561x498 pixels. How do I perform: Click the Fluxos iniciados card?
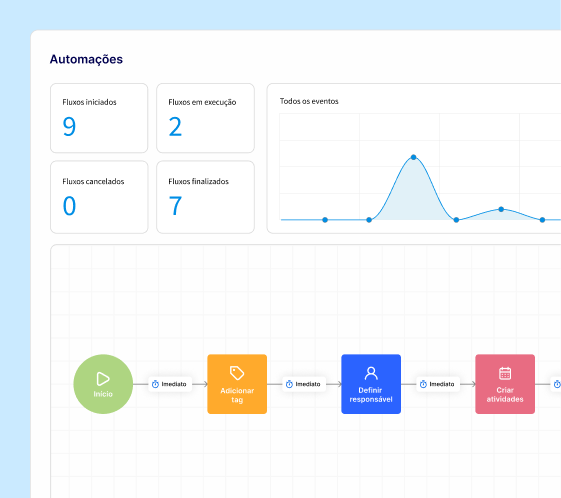pos(99,118)
